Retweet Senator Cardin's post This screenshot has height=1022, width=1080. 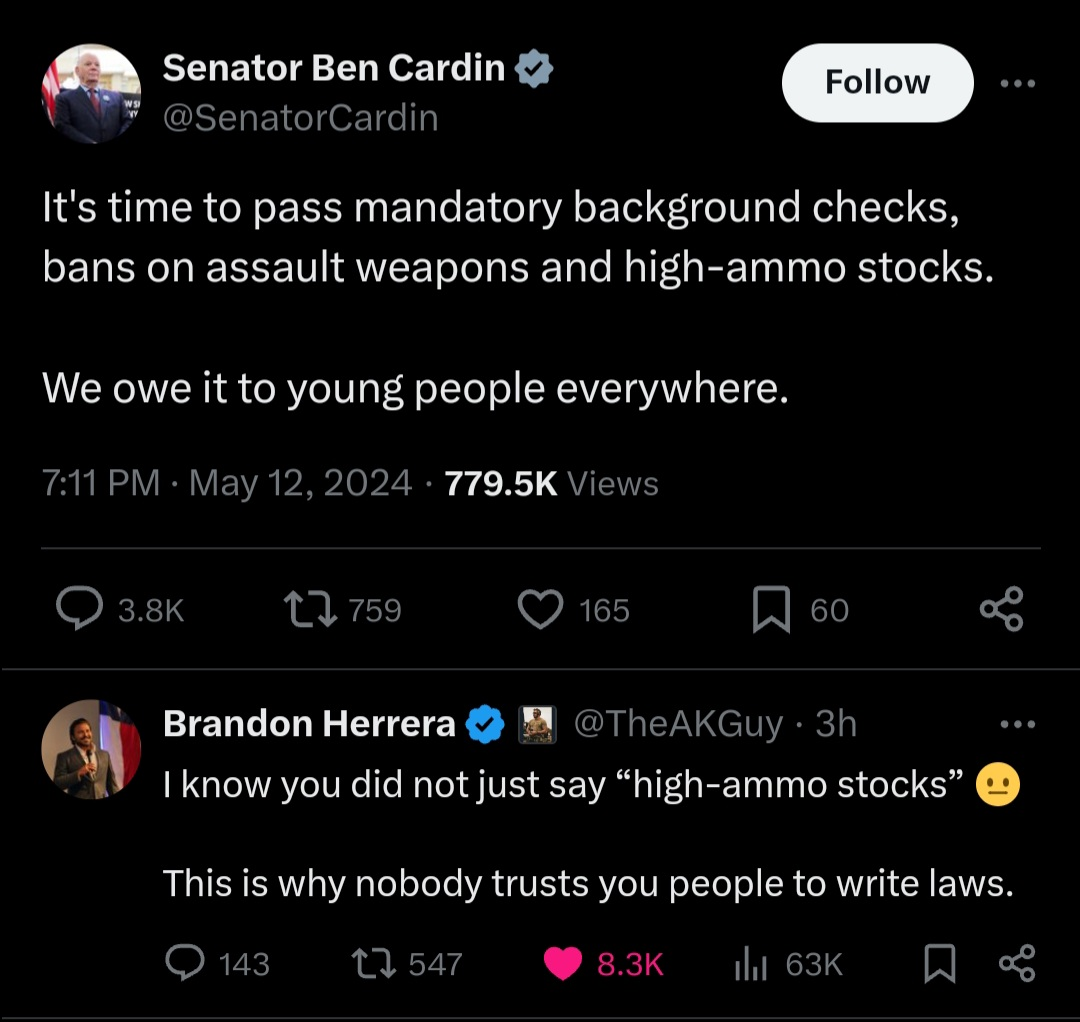(x=310, y=609)
